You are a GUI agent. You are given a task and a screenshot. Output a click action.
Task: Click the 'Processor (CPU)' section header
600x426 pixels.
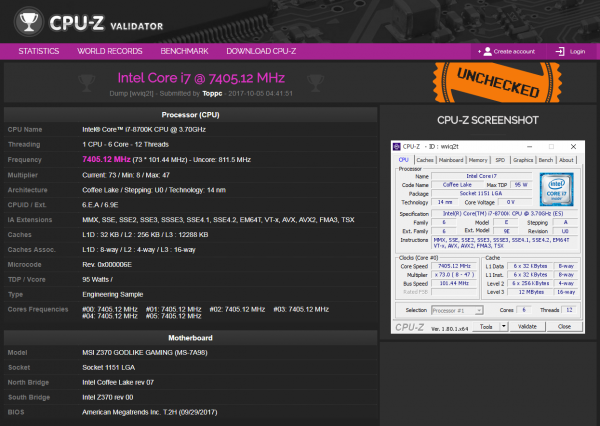click(191, 115)
